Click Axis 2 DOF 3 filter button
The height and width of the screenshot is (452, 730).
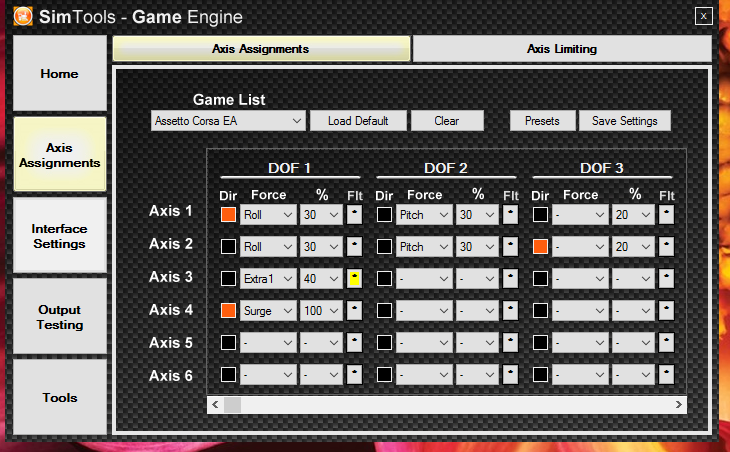pos(666,246)
